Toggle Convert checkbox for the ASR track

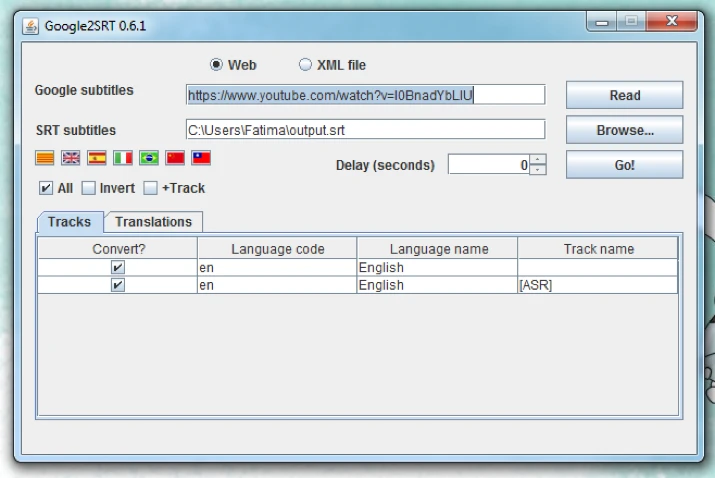118,285
